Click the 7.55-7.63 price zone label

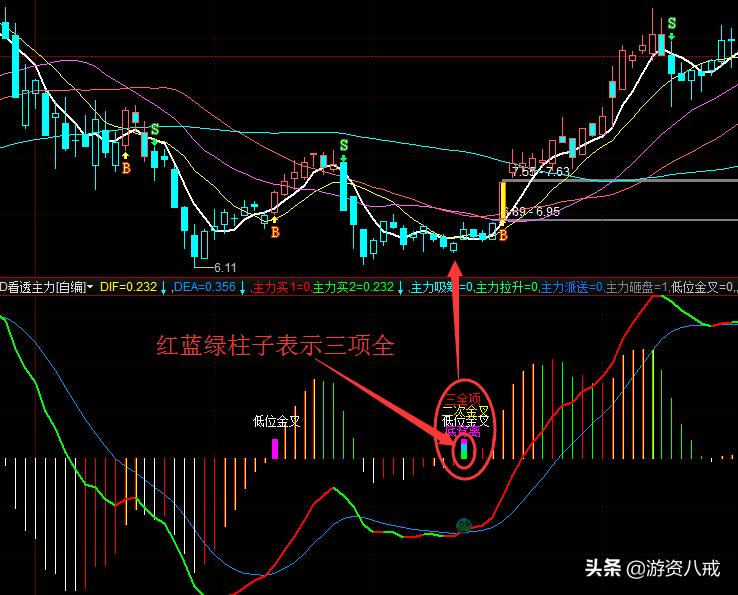pyautogui.click(x=541, y=171)
